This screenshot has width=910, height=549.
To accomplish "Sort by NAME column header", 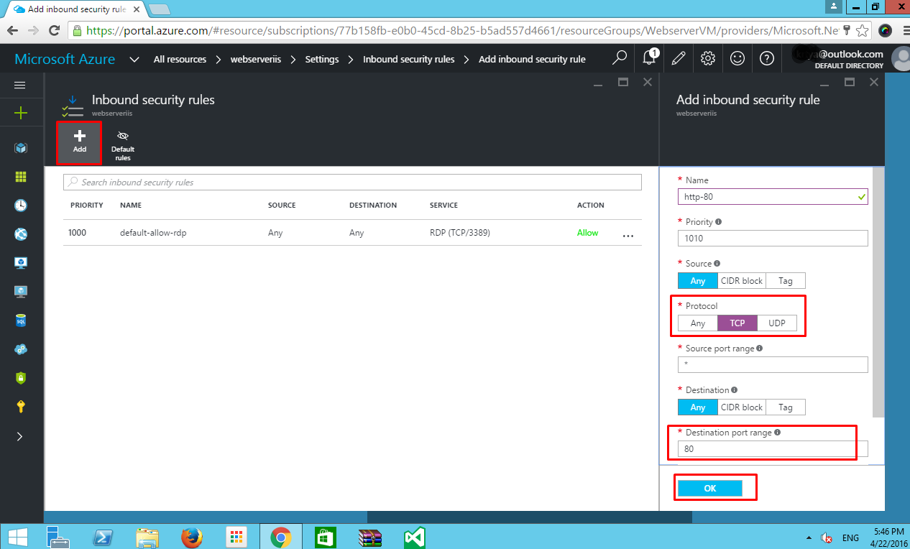I will 131,205.
